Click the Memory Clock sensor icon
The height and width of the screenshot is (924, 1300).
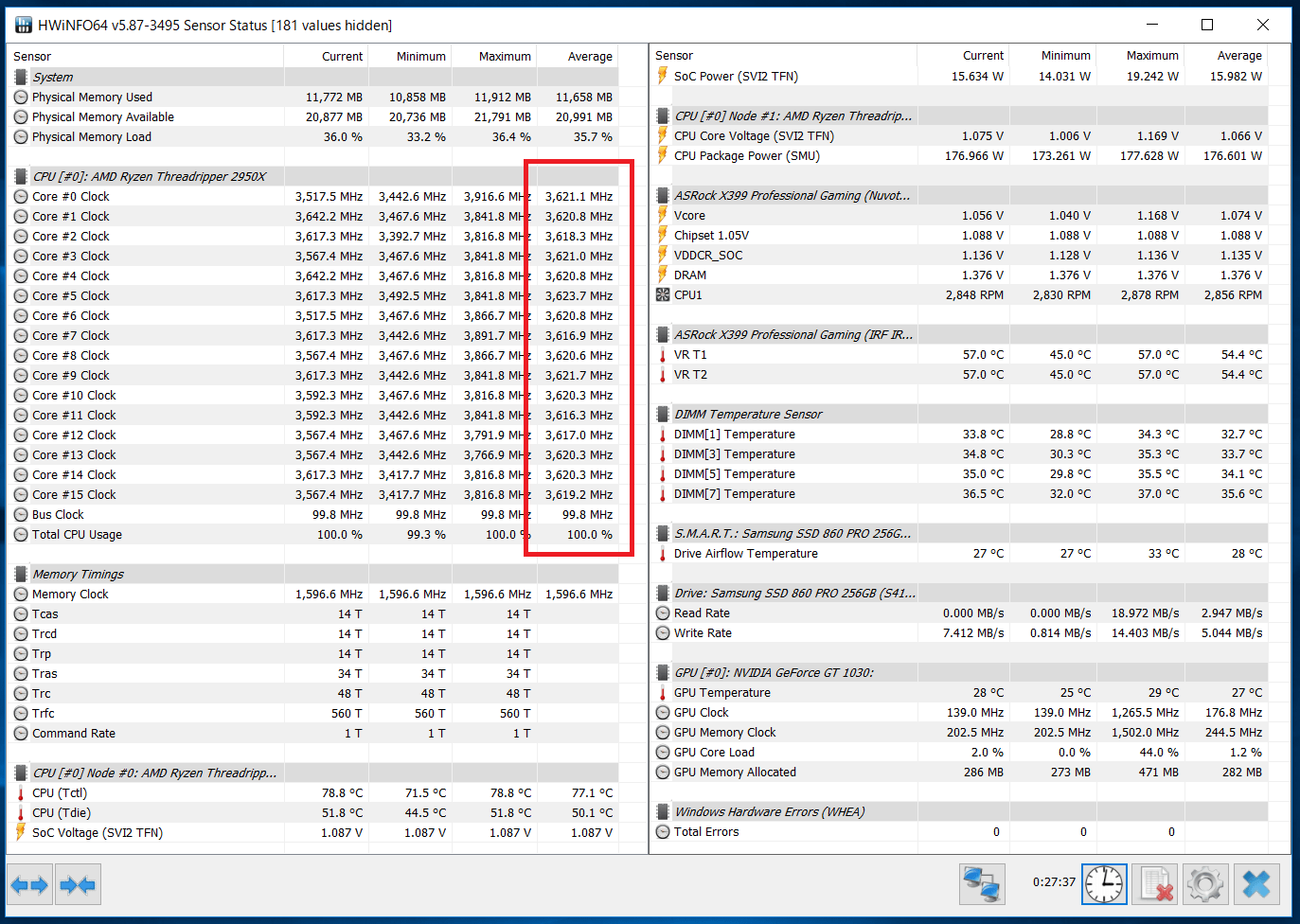click(x=21, y=594)
